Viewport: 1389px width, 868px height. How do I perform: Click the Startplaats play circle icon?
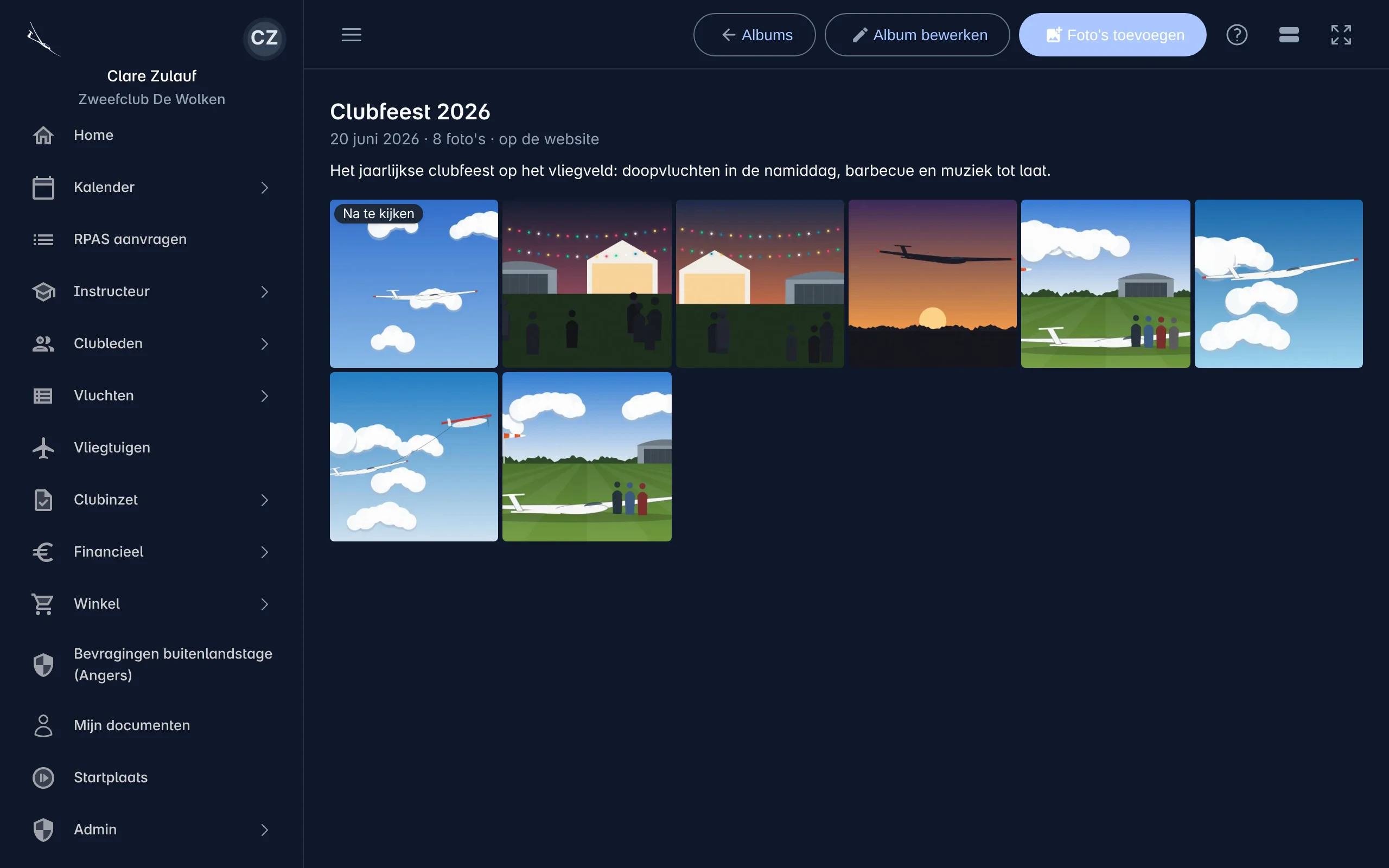[43, 778]
